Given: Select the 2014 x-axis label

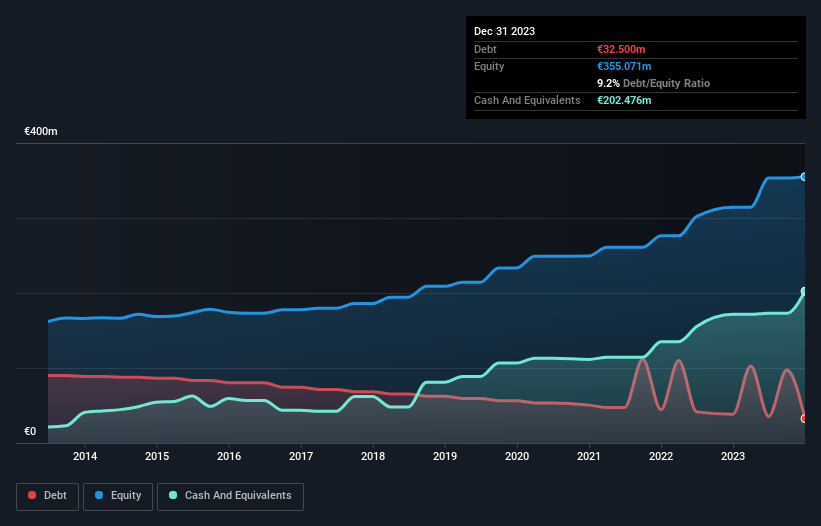Looking at the screenshot, I should tap(85, 456).
